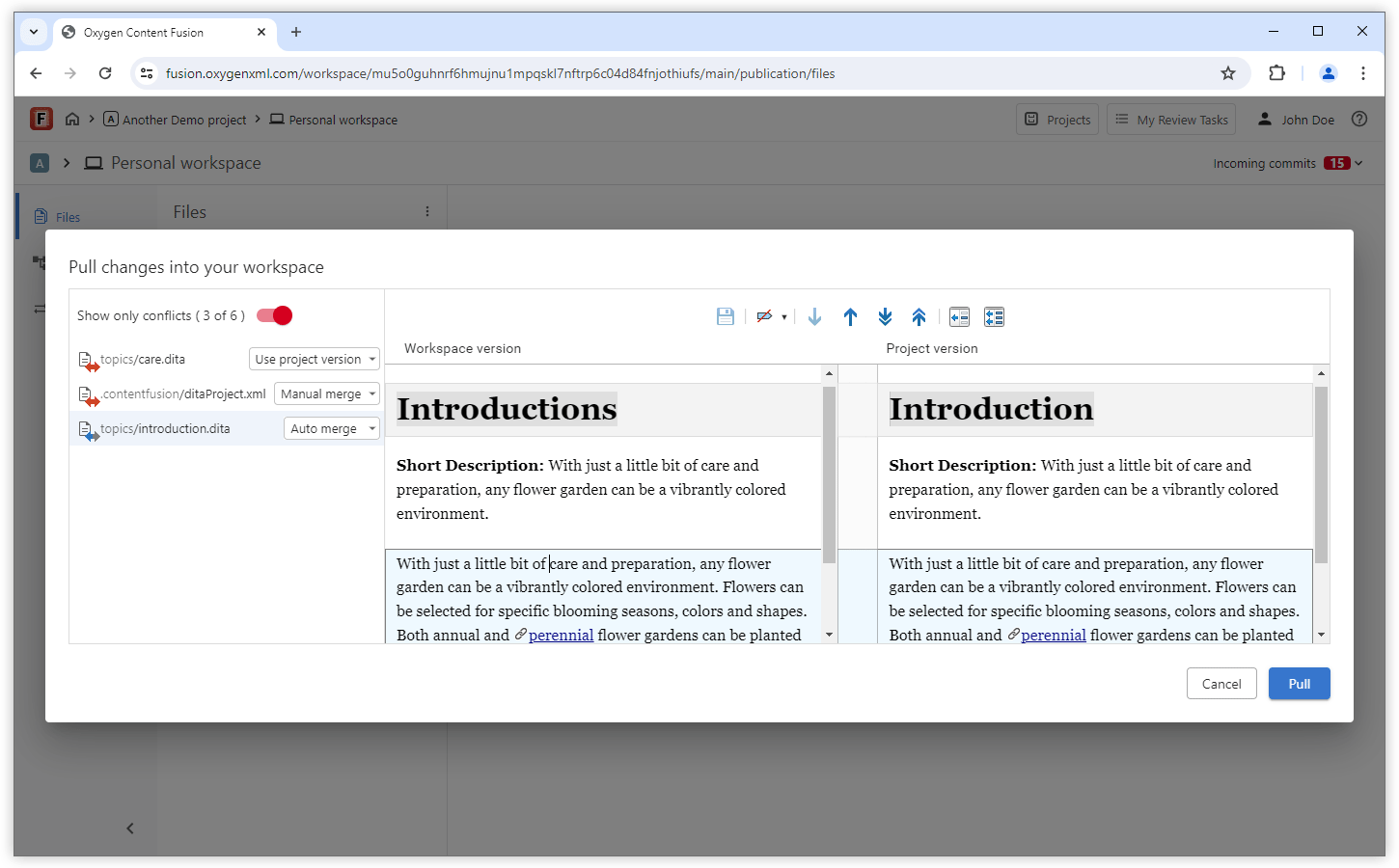The height and width of the screenshot is (868, 1399).
Task: Cancel the pull changes dialog
Action: 1221,684
